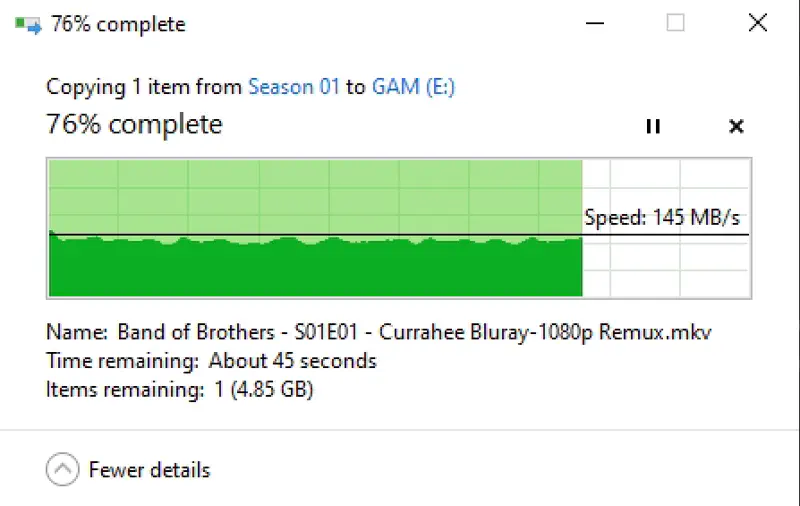Click the "Speed: 145 MB/s" label

[662, 217]
